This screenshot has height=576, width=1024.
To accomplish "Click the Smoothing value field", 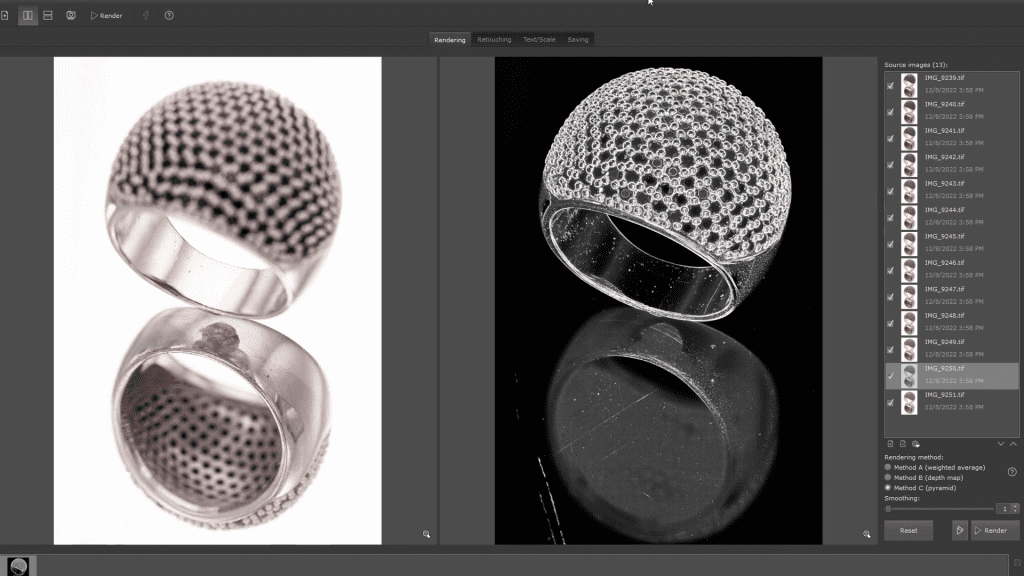I will [1004, 509].
